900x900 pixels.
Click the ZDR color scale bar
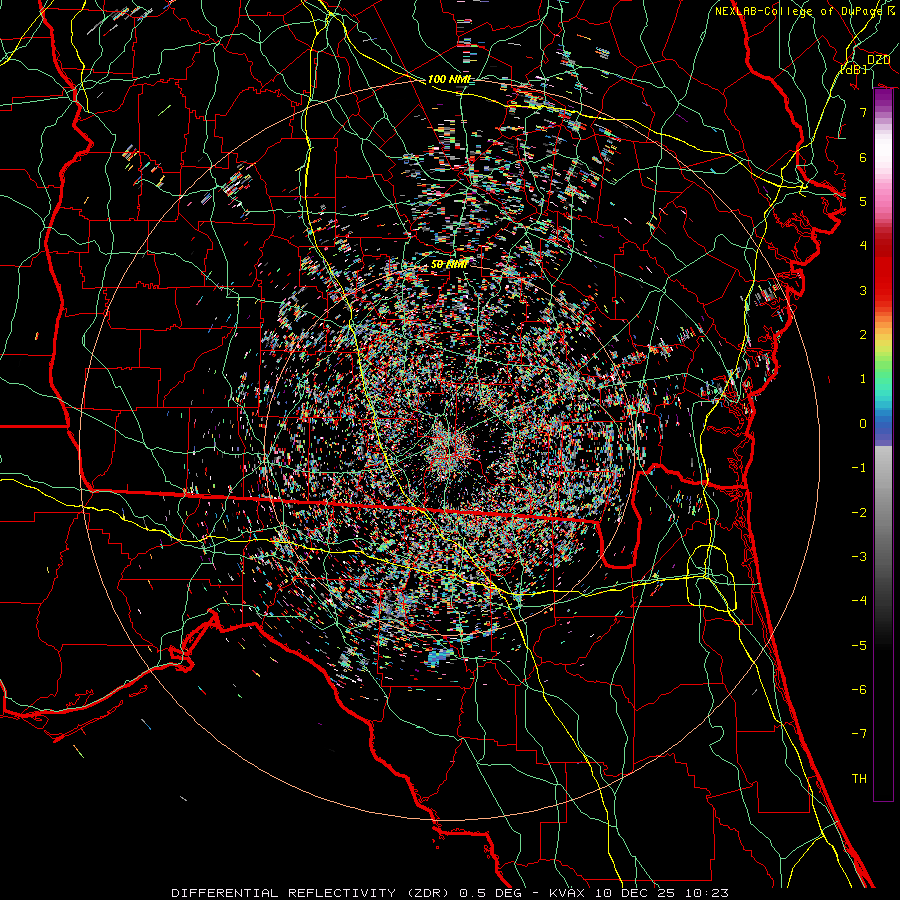tap(883, 444)
